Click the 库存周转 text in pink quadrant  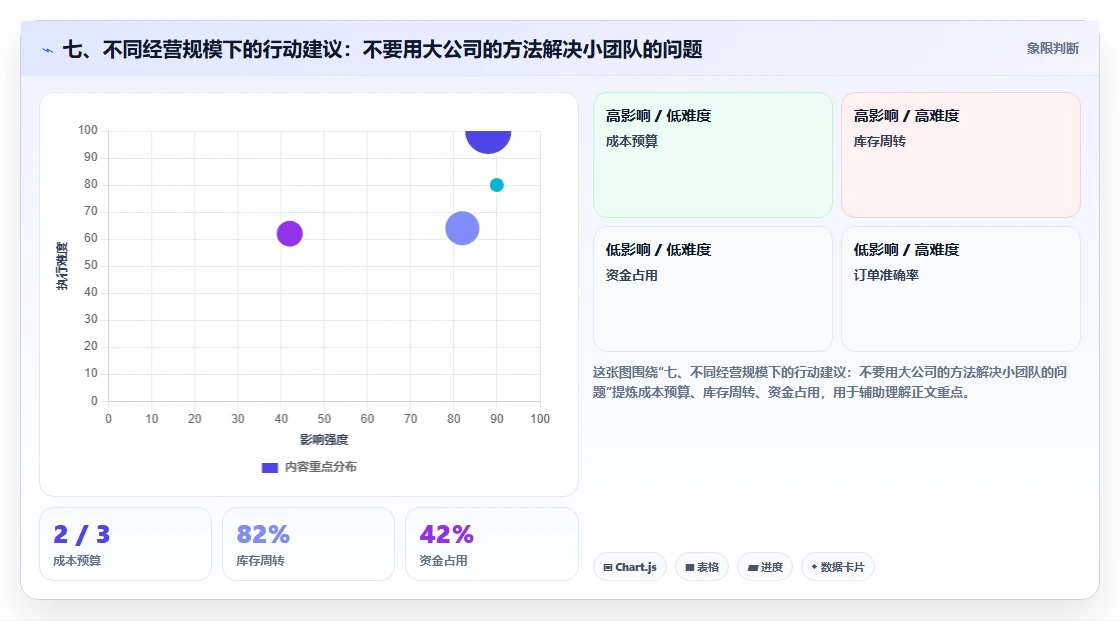pos(880,141)
